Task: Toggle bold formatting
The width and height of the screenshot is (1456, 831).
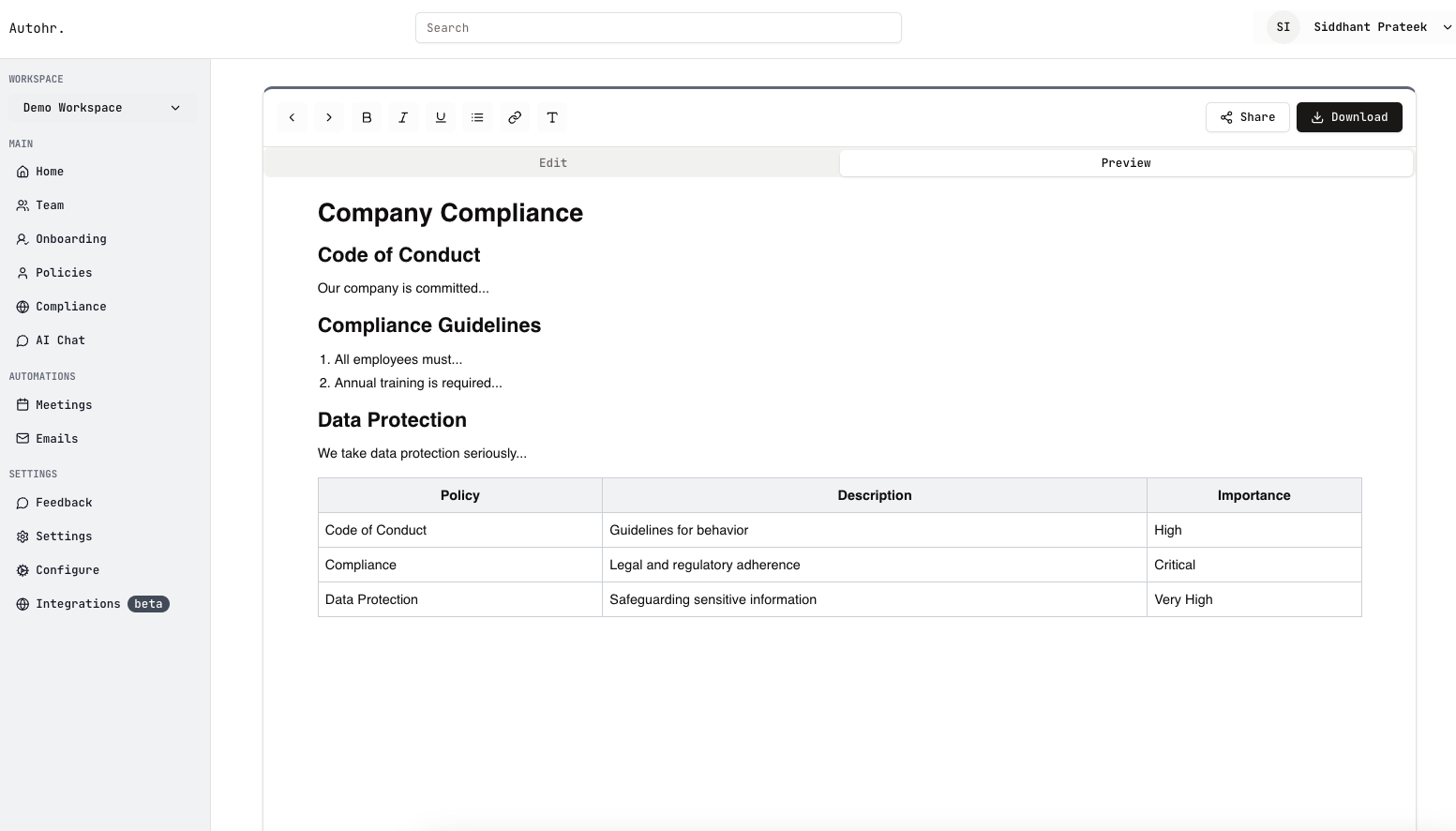Action: tap(367, 117)
